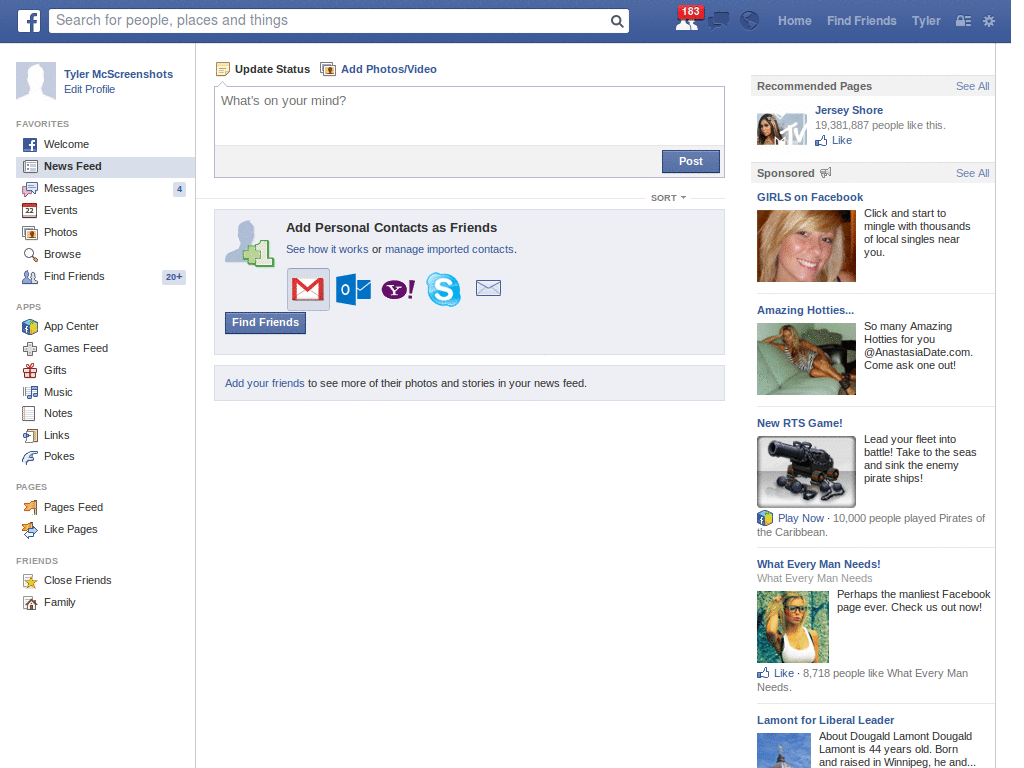This screenshot has width=1024, height=768.
Task: Select the other email envelope icon
Action: pos(488,288)
